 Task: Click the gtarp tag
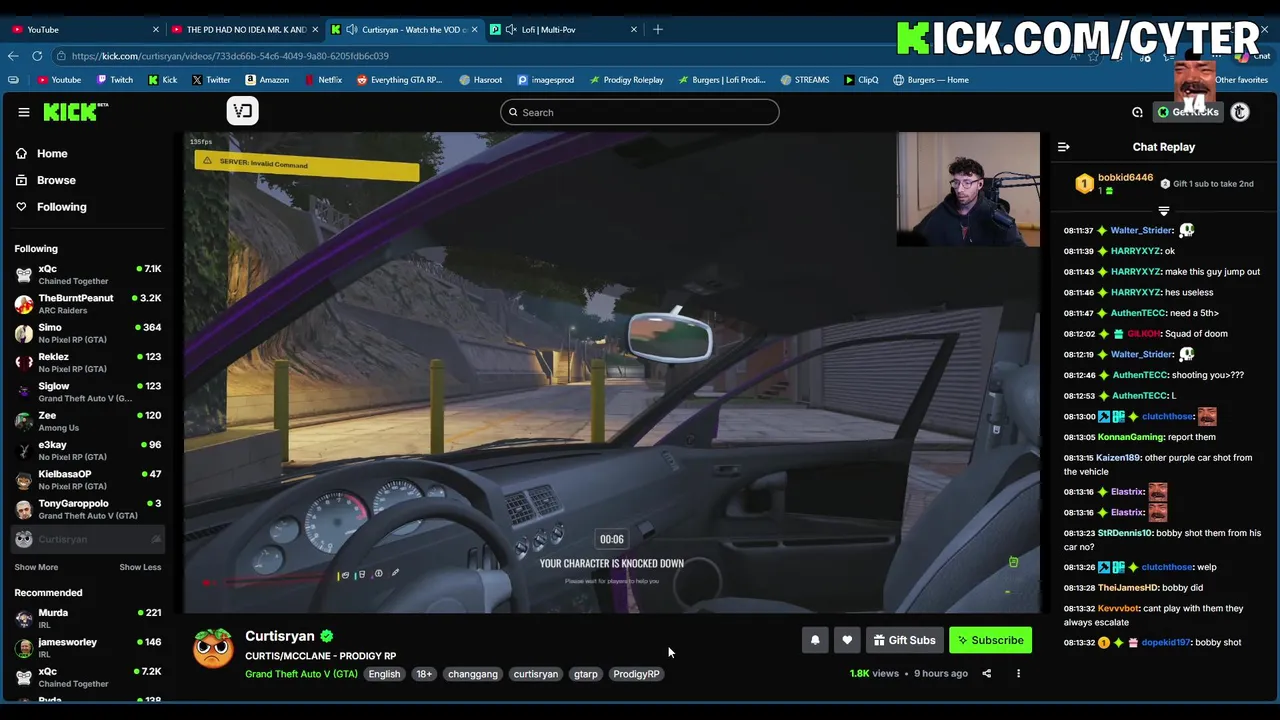click(586, 674)
